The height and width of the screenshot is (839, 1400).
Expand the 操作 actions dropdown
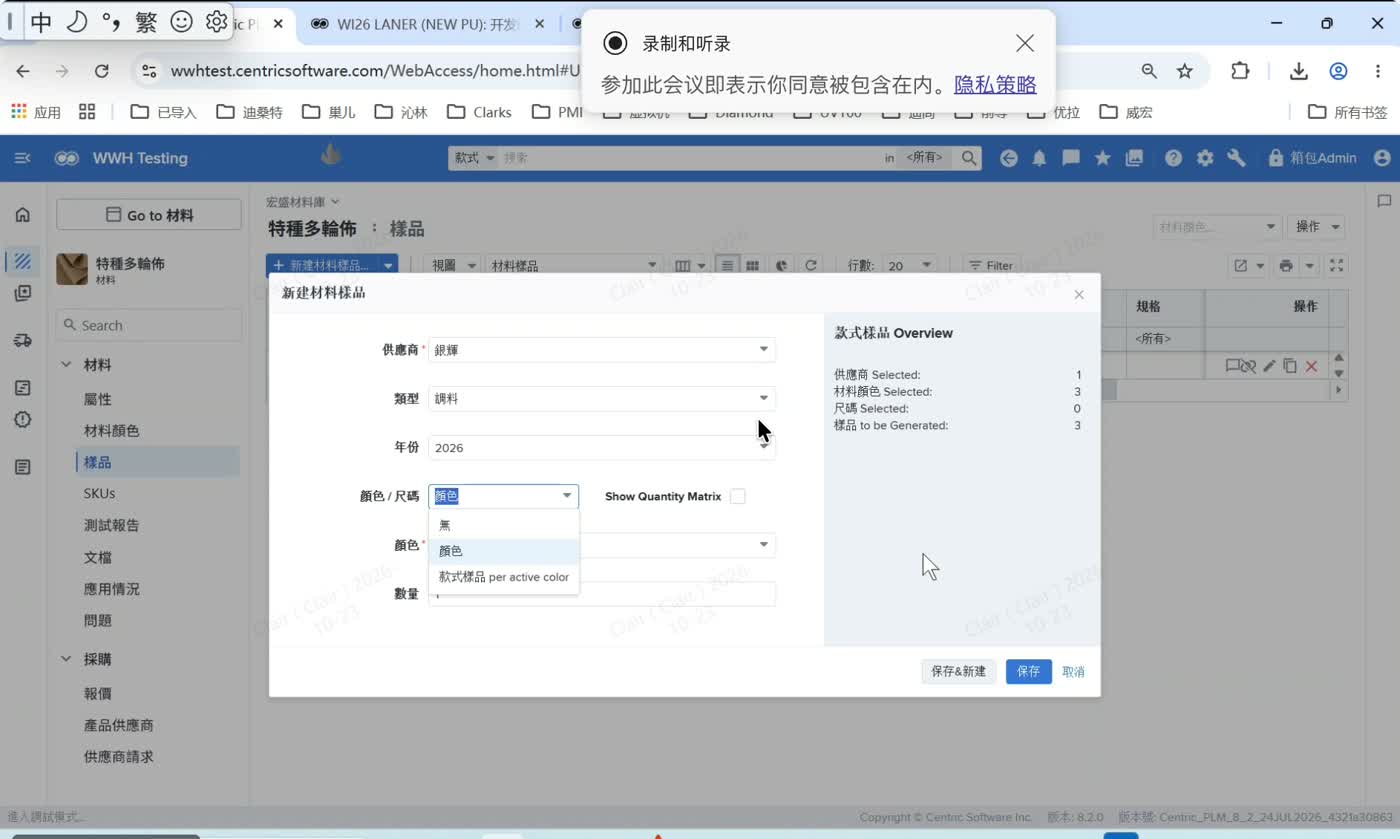point(1316,227)
